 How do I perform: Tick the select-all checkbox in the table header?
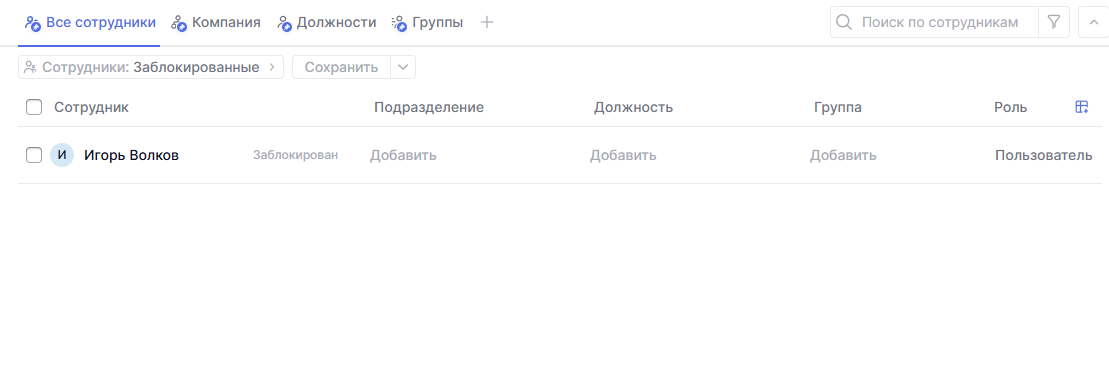click(x=34, y=107)
